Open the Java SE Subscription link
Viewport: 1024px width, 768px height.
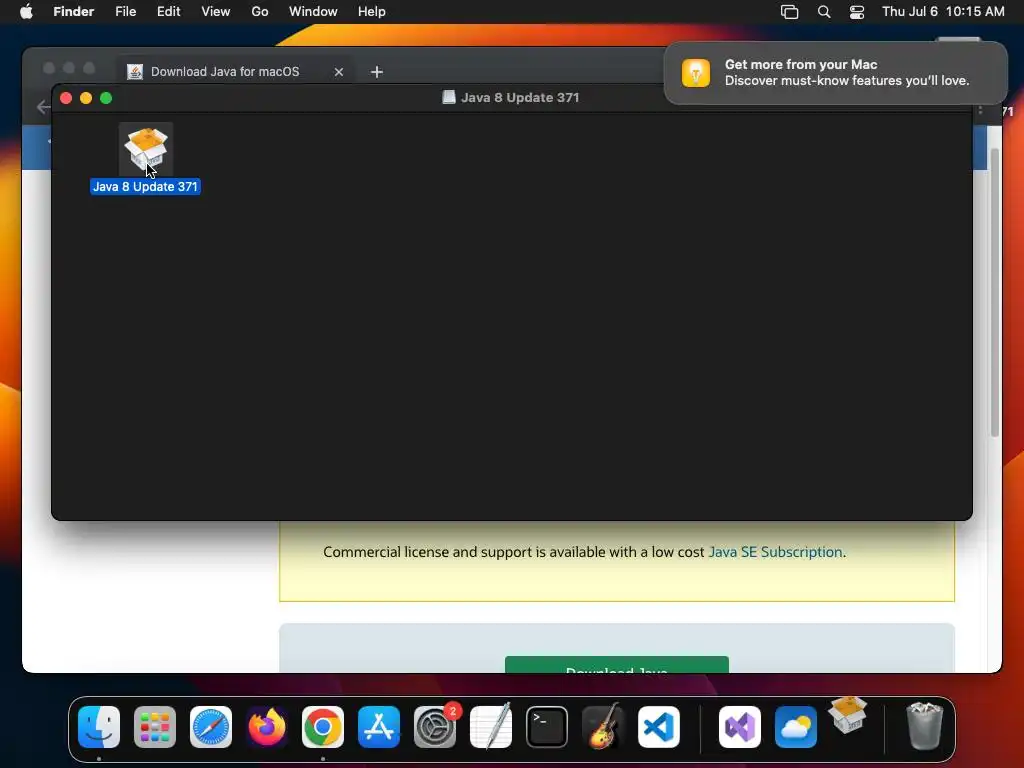point(775,552)
